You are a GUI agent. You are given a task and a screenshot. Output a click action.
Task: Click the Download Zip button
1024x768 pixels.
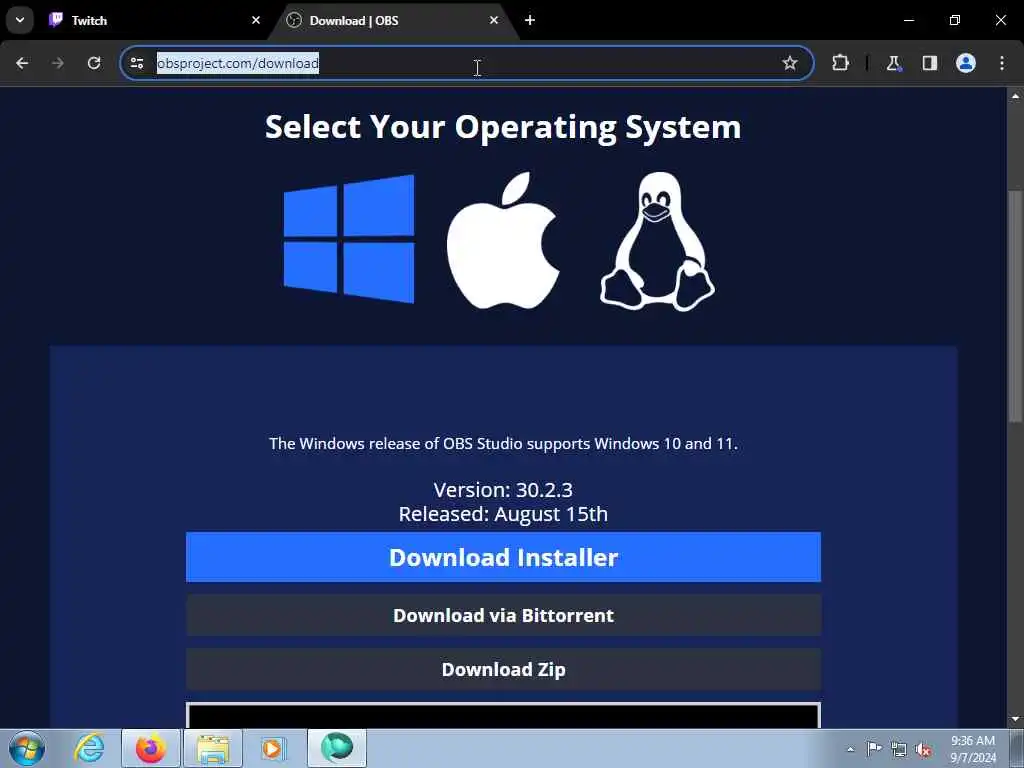pos(503,669)
